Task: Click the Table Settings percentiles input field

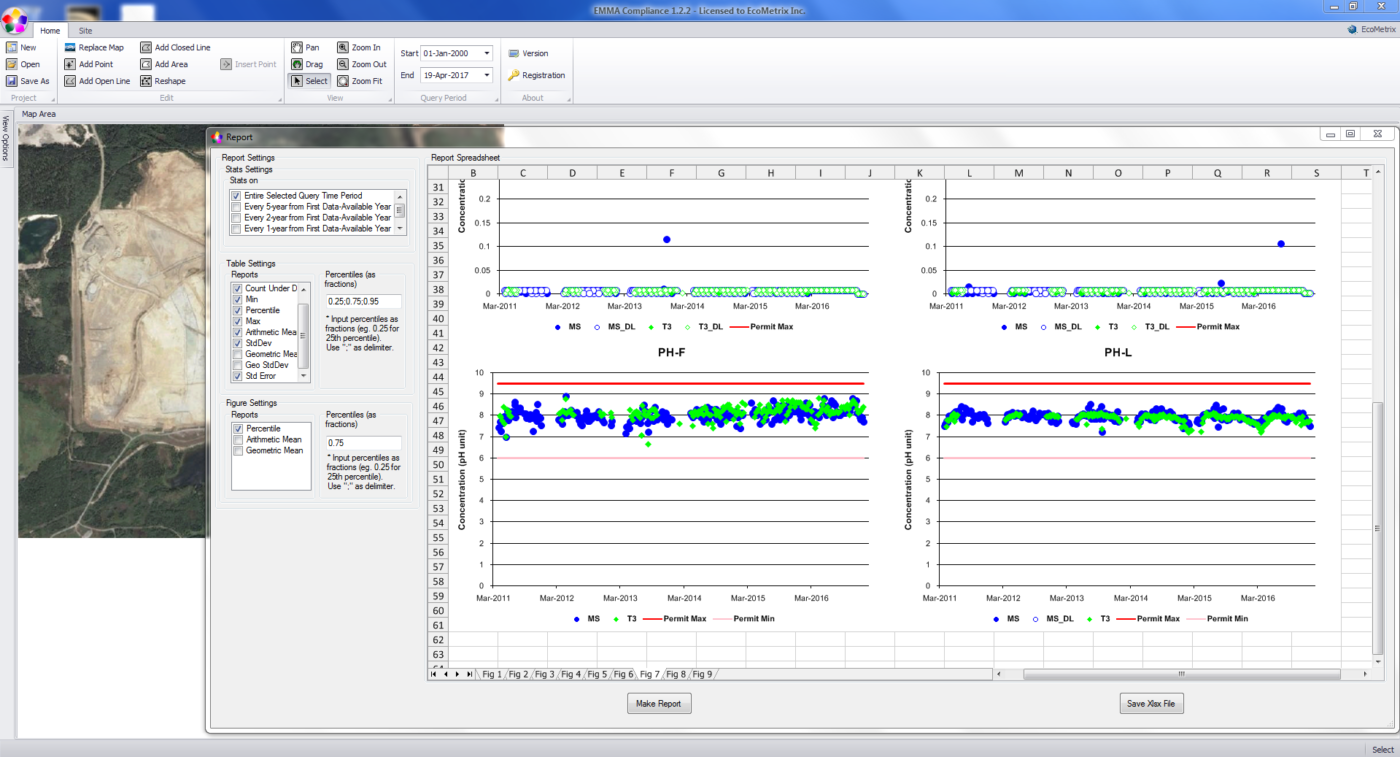Action: (x=363, y=301)
